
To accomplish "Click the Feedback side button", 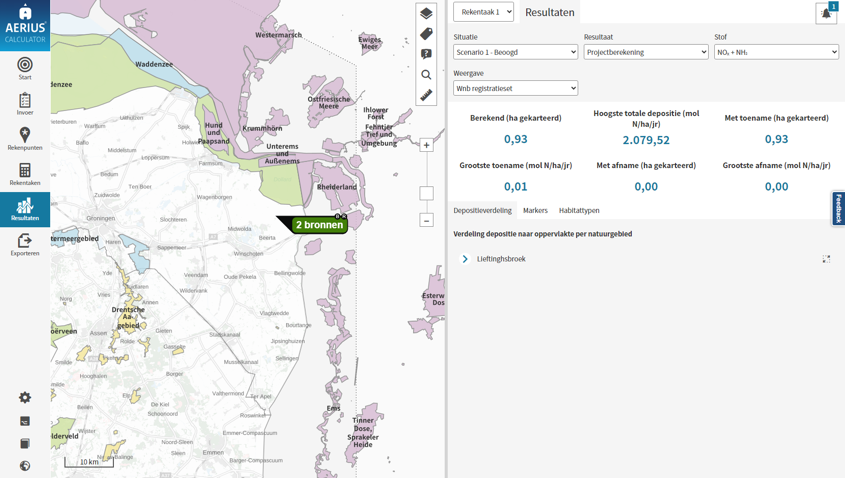I will click(838, 208).
